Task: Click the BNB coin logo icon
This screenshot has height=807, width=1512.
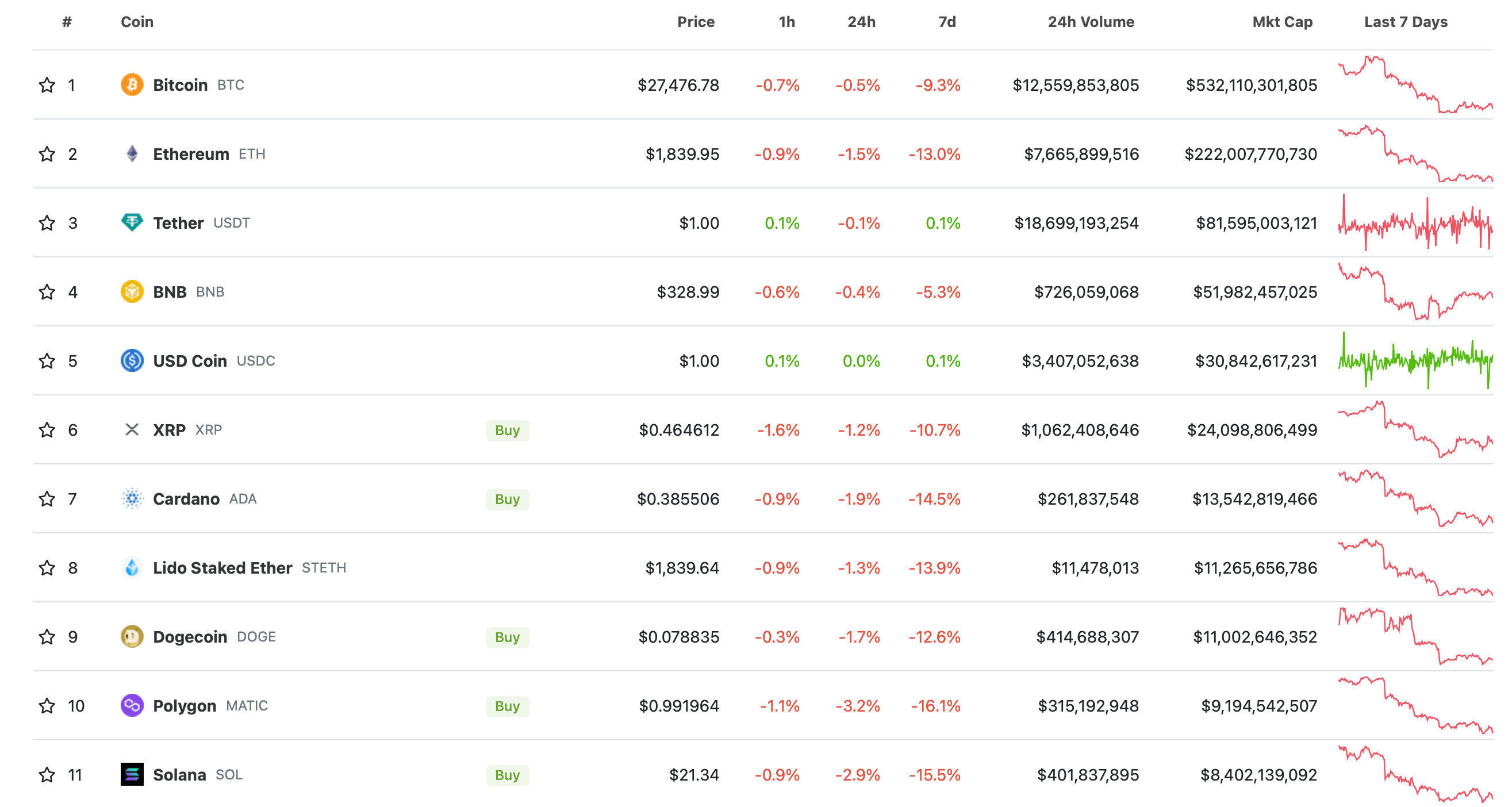Action: [x=132, y=291]
